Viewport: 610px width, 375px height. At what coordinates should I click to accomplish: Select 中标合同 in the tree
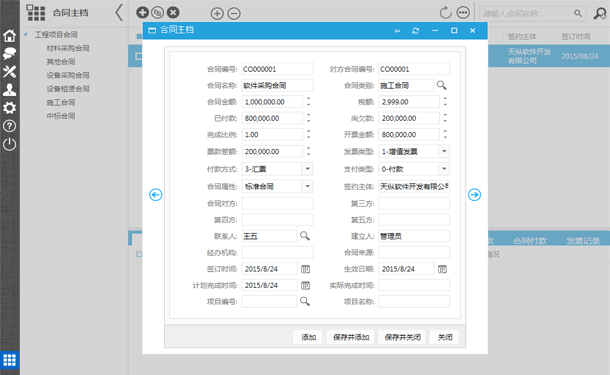tap(61, 116)
